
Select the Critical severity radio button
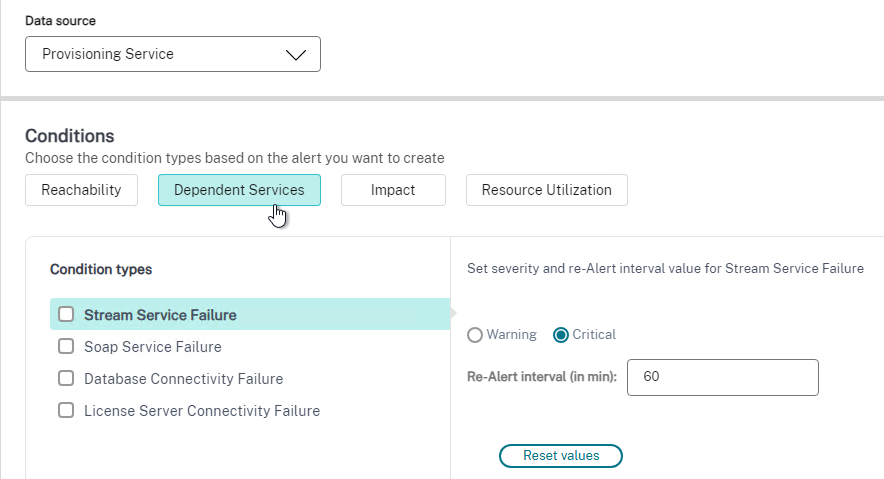click(x=560, y=335)
